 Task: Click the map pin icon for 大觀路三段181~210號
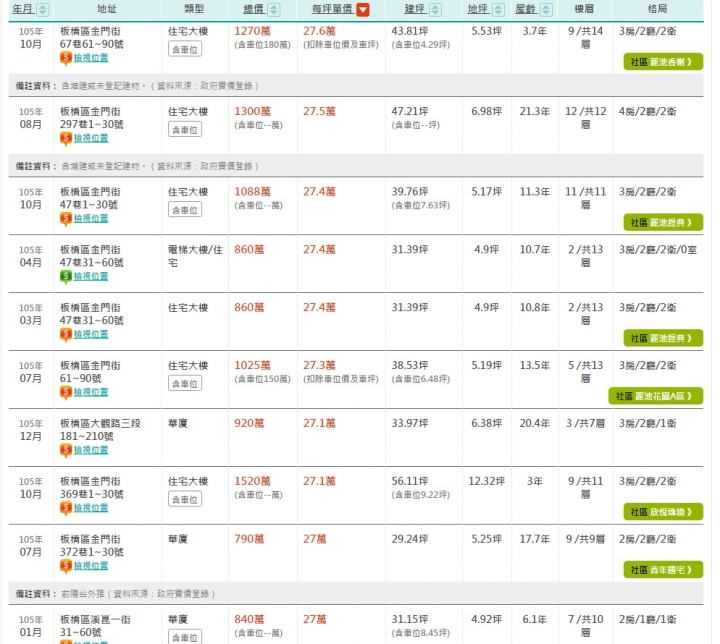click(66, 451)
